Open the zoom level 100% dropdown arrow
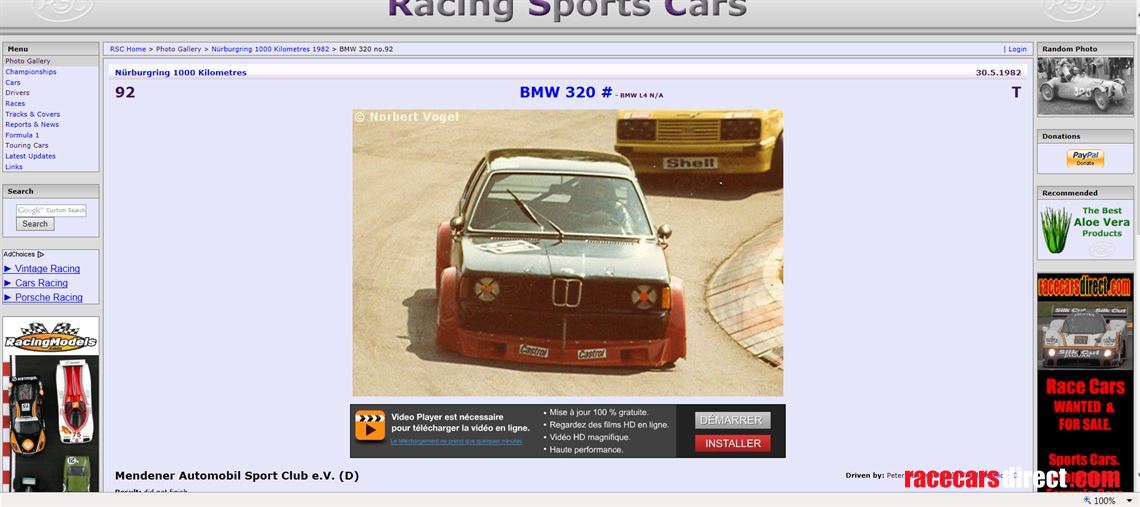 coord(1127,500)
